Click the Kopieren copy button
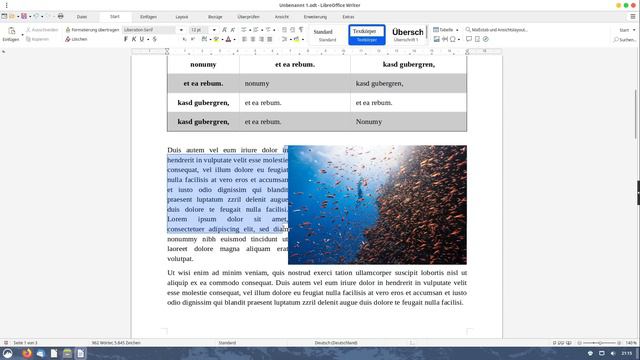This screenshot has width=640, height=360. tap(38, 39)
